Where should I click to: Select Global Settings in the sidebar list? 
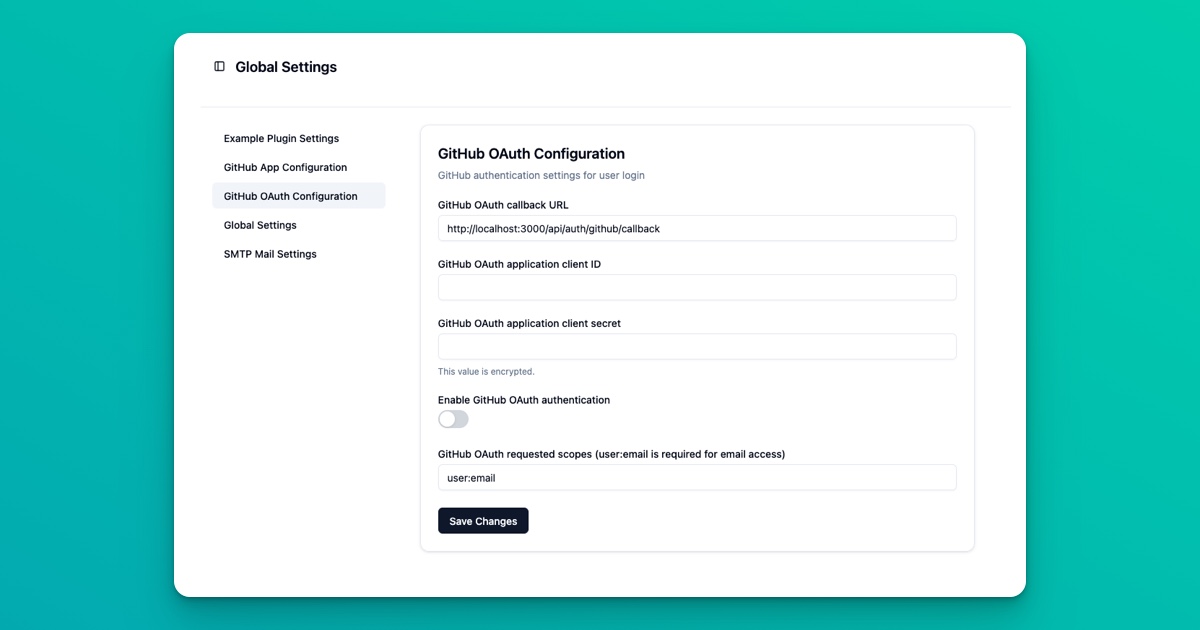(x=260, y=225)
